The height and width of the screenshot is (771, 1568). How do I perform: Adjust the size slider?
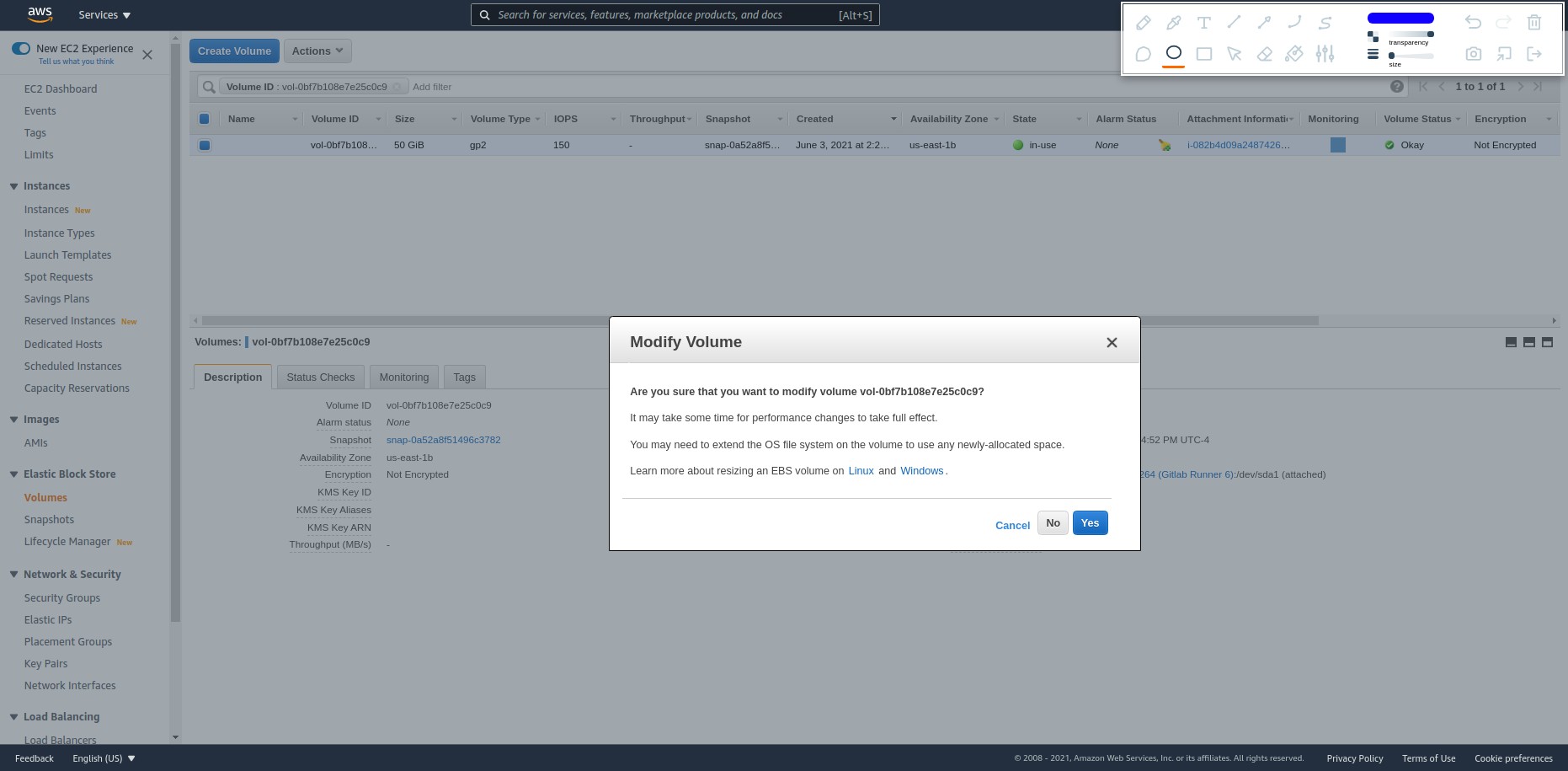coord(1411,56)
